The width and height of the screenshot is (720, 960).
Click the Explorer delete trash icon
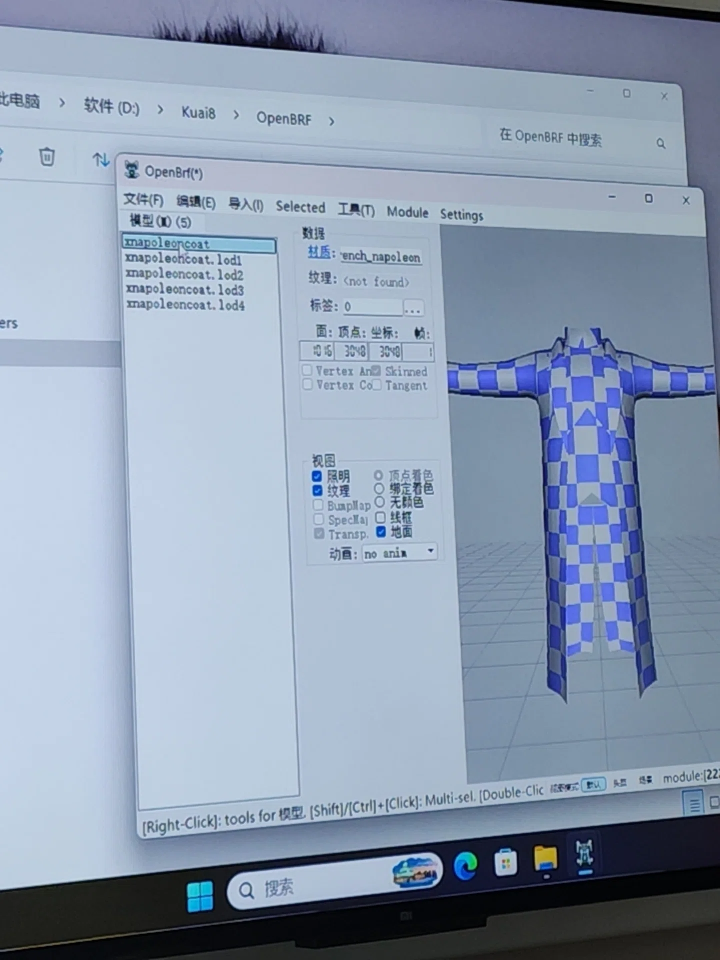tap(47, 157)
